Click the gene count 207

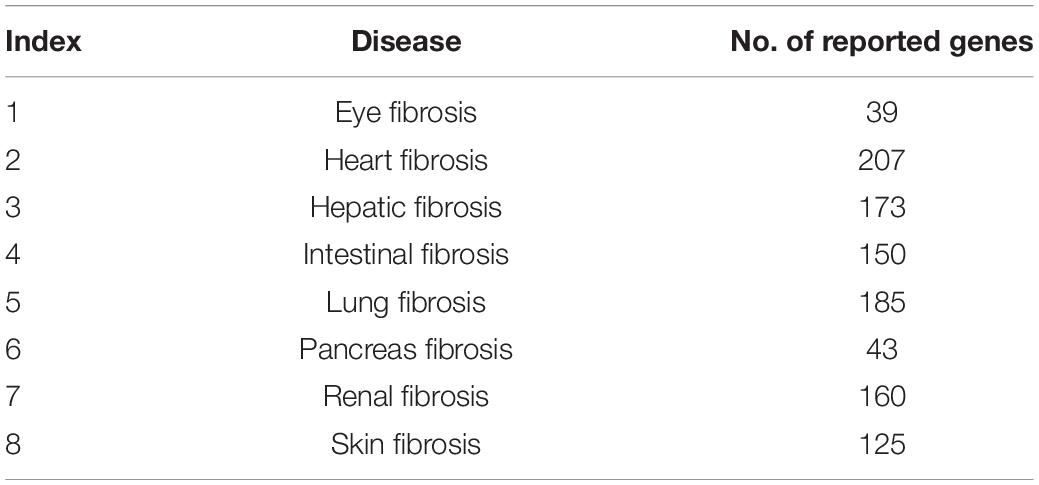pos(881,160)
